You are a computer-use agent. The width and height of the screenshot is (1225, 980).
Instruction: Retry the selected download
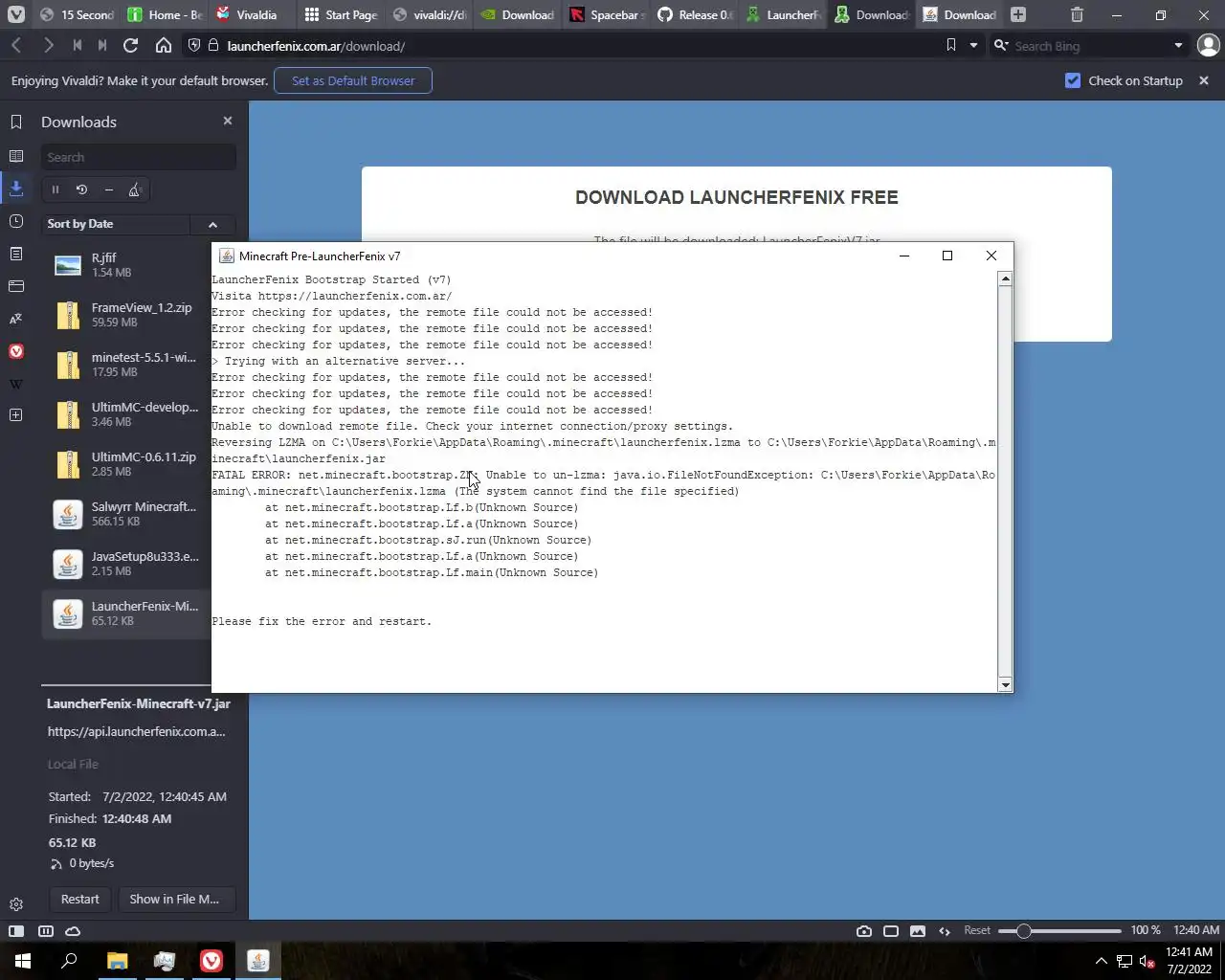[x=81, y=189]
